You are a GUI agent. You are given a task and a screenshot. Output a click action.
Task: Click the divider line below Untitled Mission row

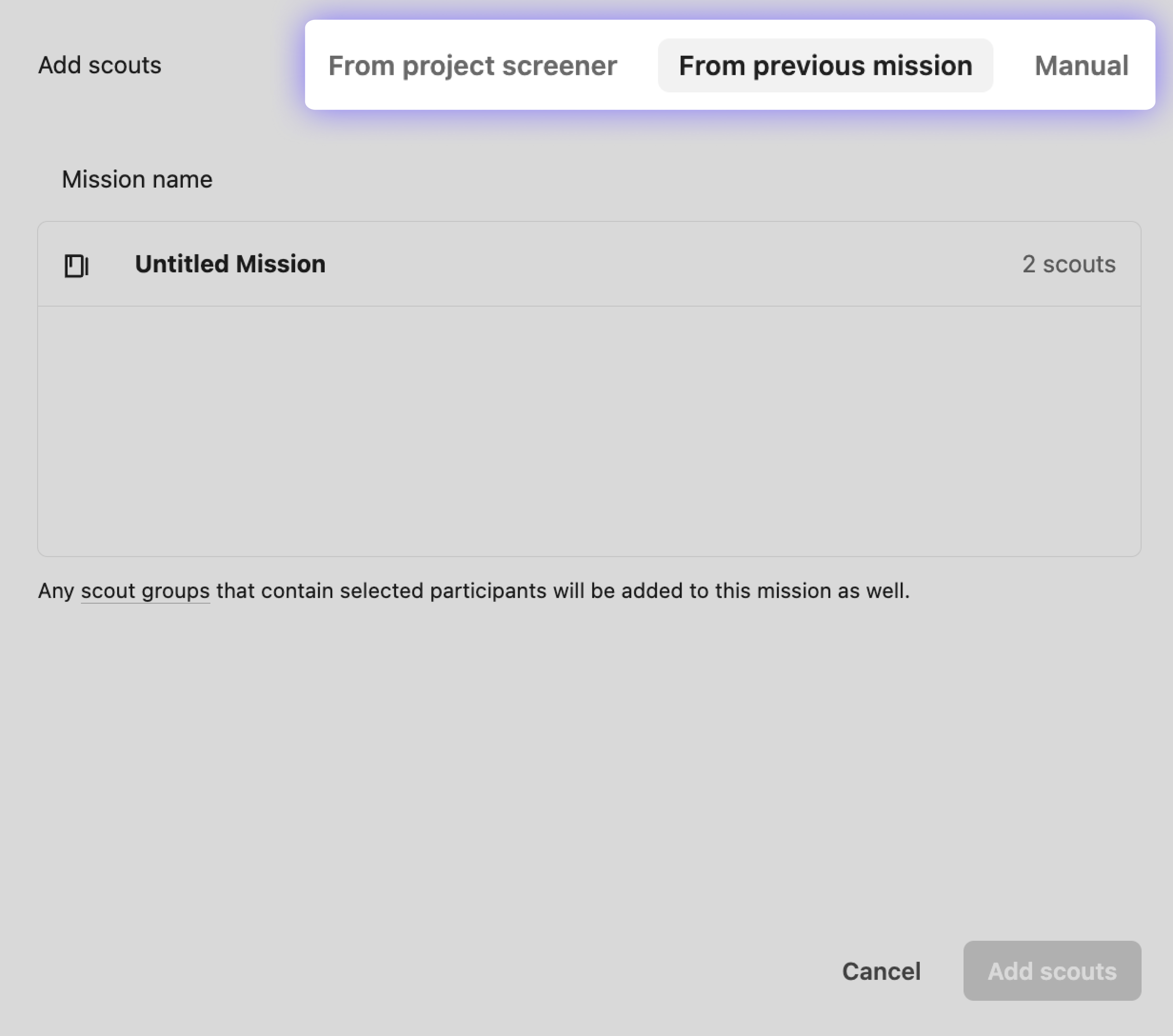point(589,306)
